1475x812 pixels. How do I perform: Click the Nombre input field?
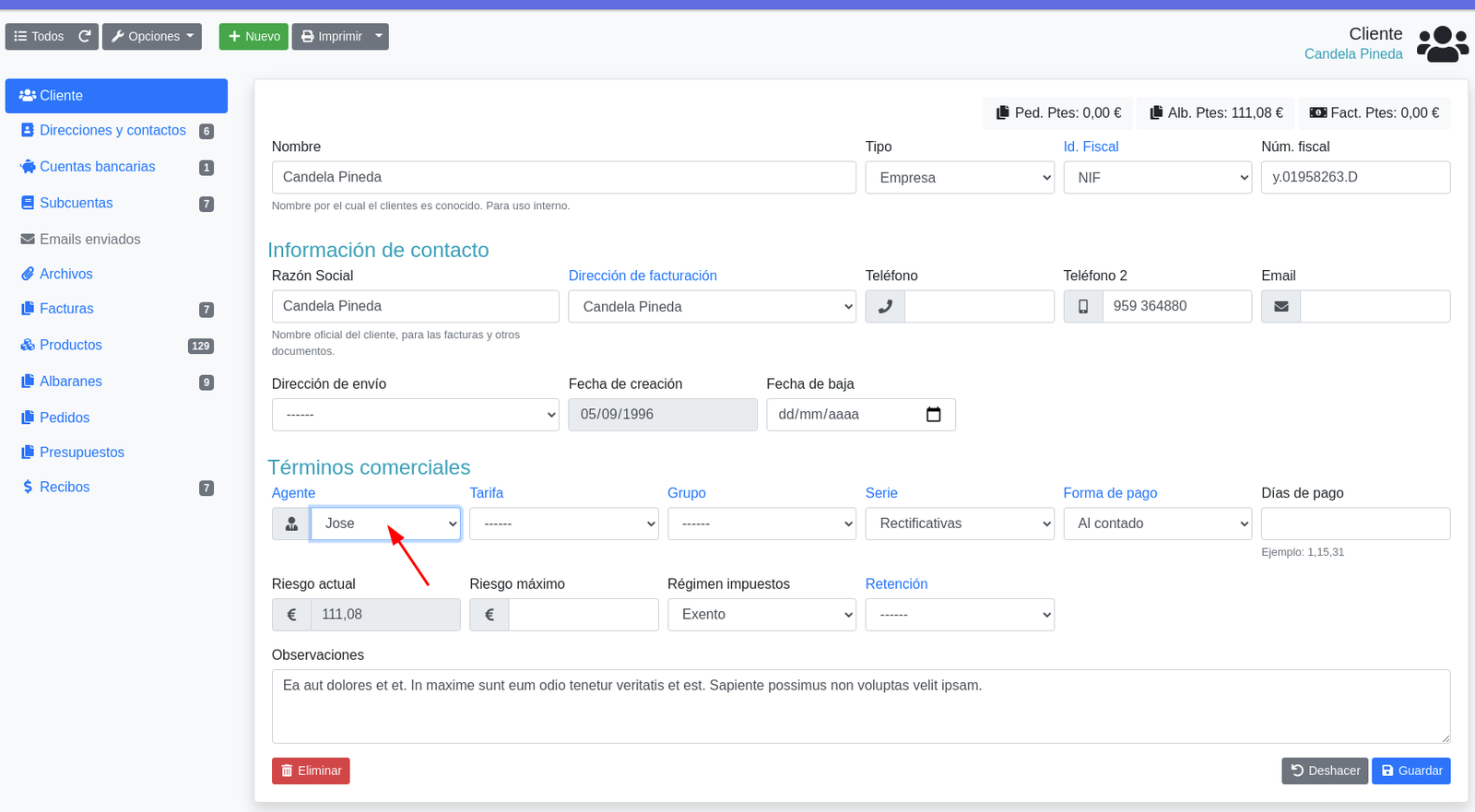pyautogui.click(x=564, y=177)
